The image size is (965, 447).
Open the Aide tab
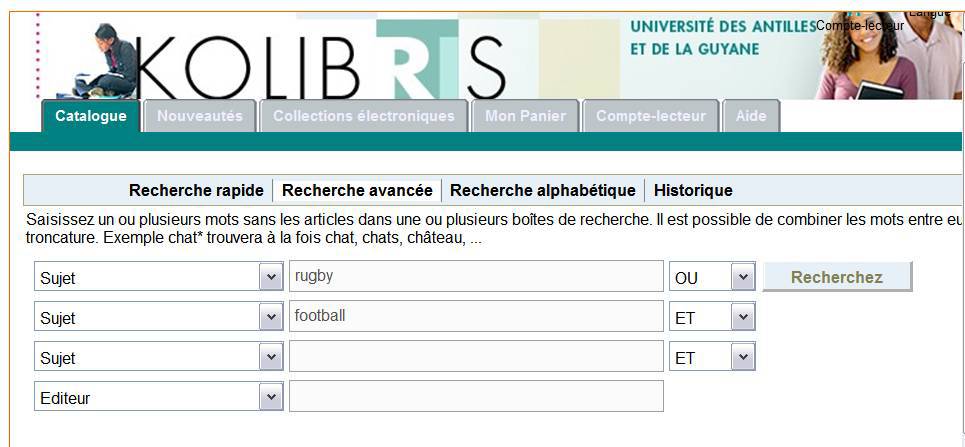coord(751,116)
